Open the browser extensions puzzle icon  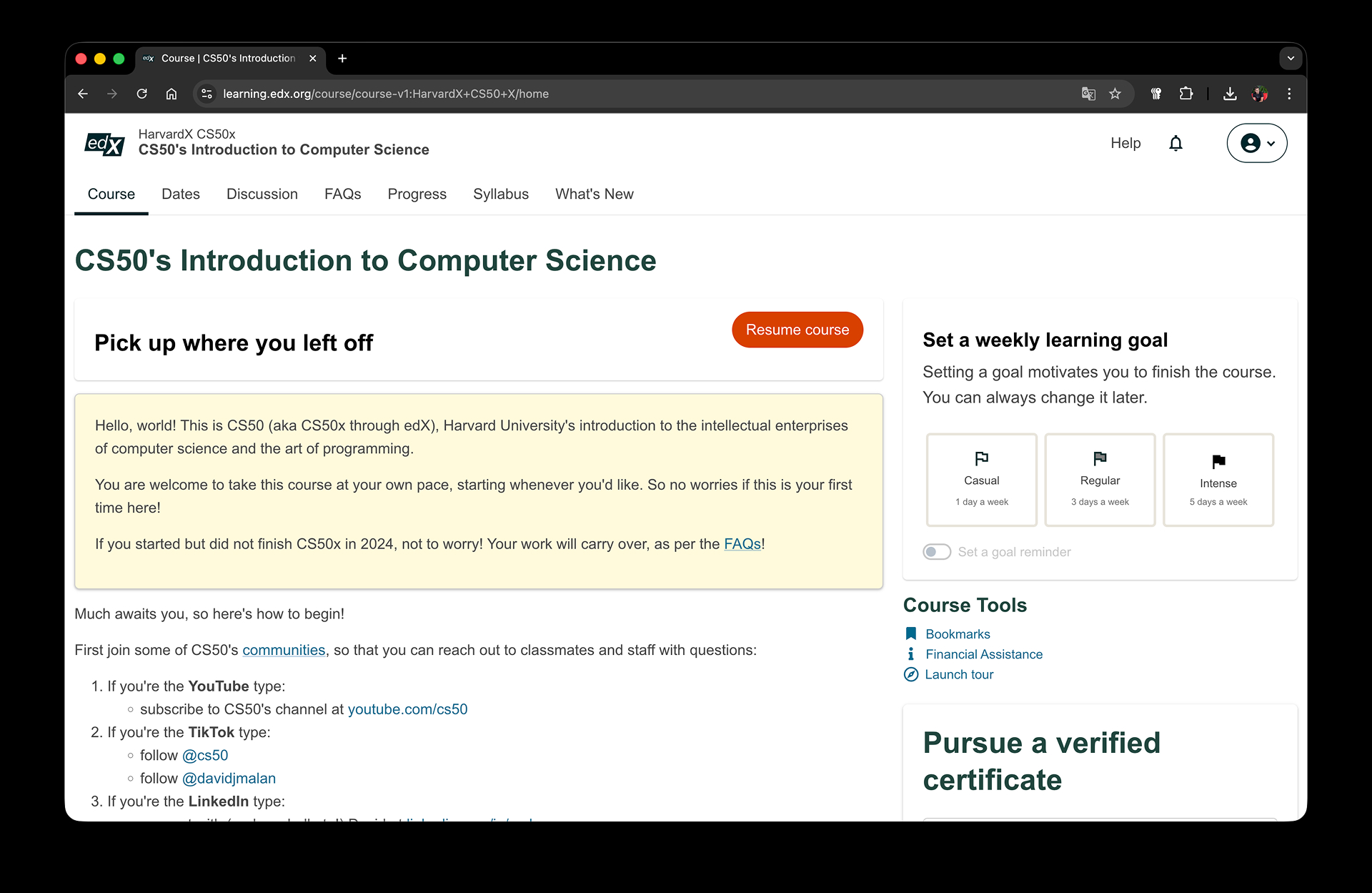[1186, 94]
